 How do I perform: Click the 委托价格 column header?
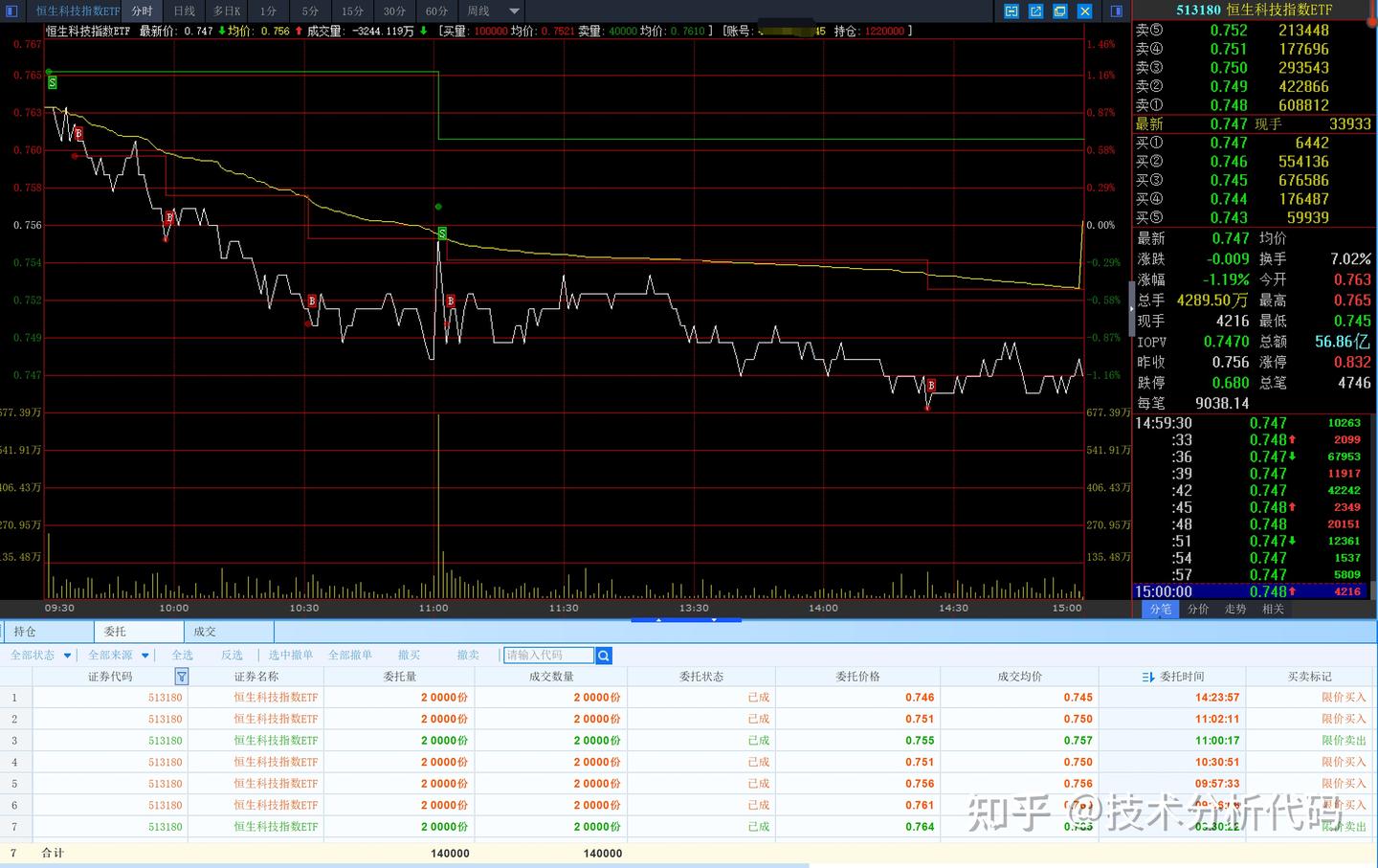pos(857,677)
